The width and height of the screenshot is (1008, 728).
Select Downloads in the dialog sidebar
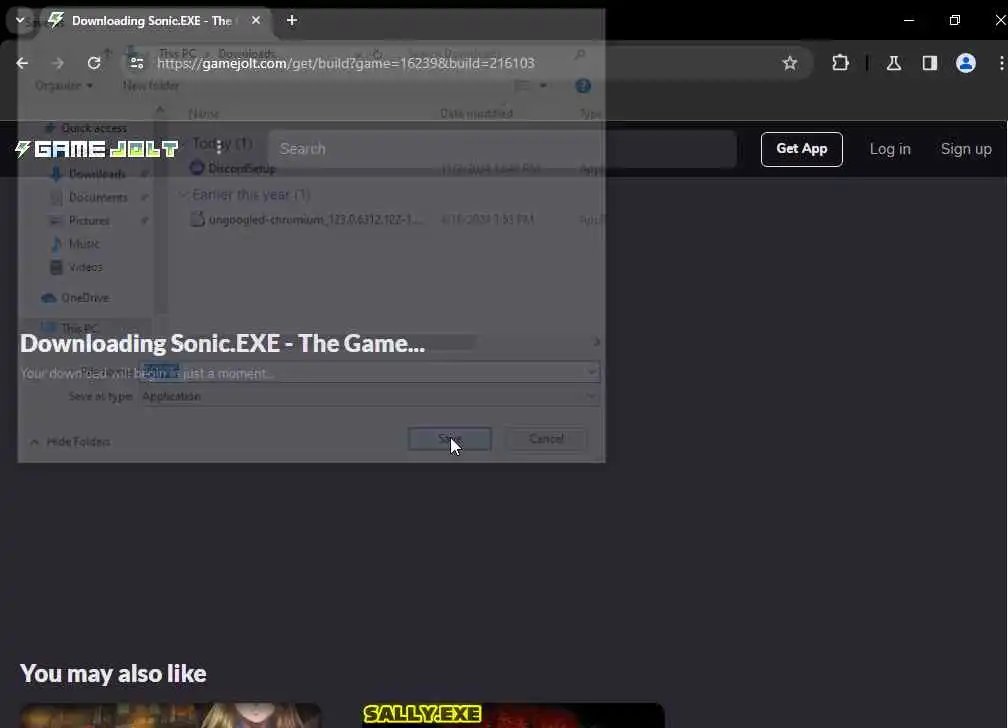[96, 174]
